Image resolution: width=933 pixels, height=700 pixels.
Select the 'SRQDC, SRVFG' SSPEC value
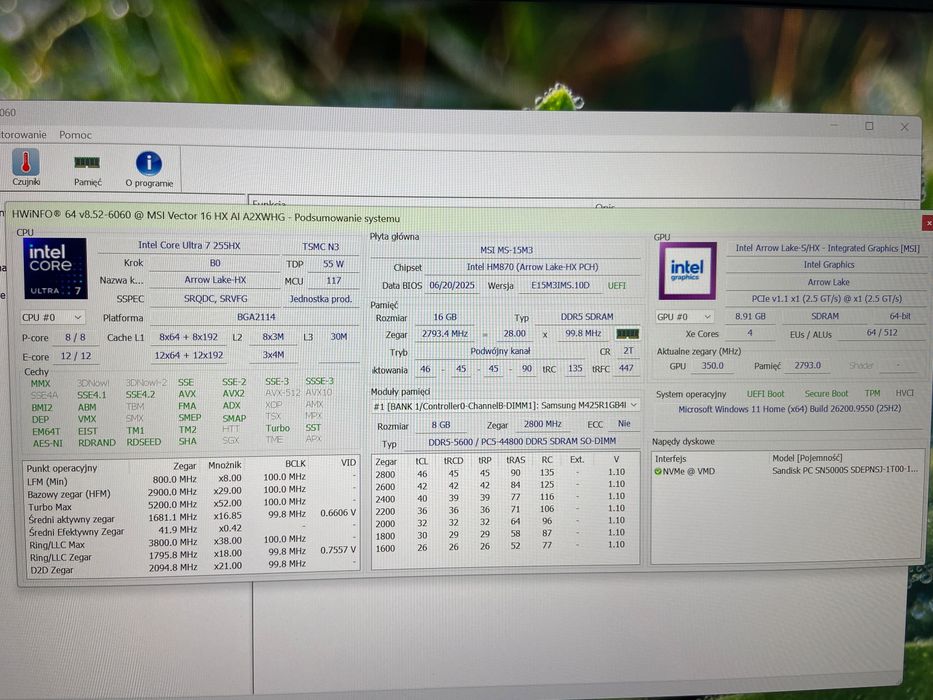click(x=215, y=298)
